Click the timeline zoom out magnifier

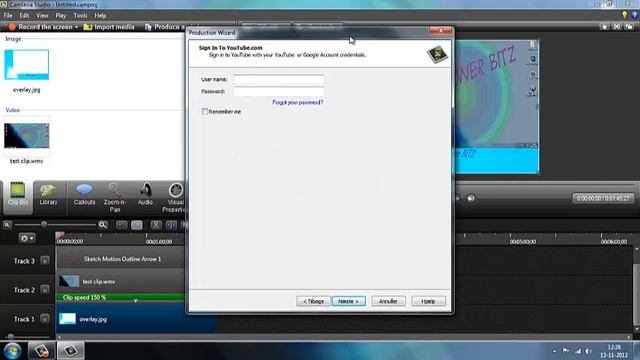(x=7, y=224)
